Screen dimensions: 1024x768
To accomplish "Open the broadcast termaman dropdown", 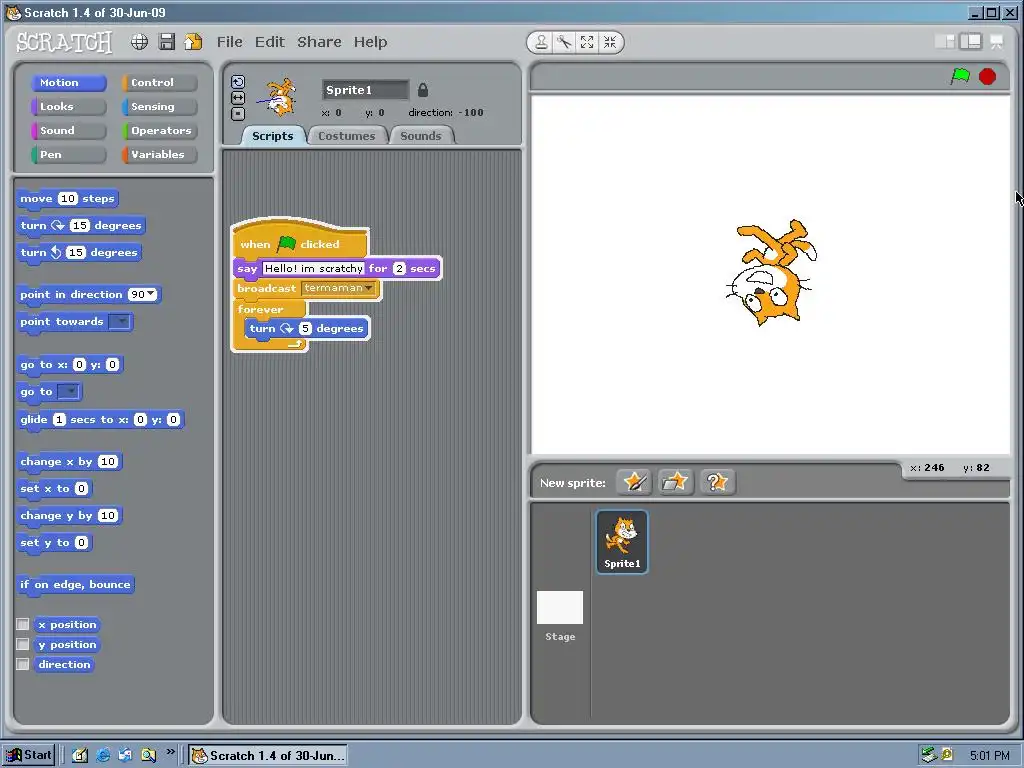I will point(369,288).
